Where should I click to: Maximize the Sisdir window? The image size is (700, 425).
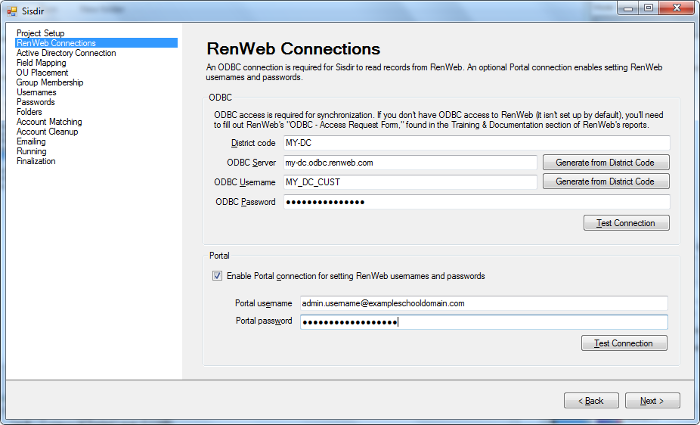tap(649, 8)
